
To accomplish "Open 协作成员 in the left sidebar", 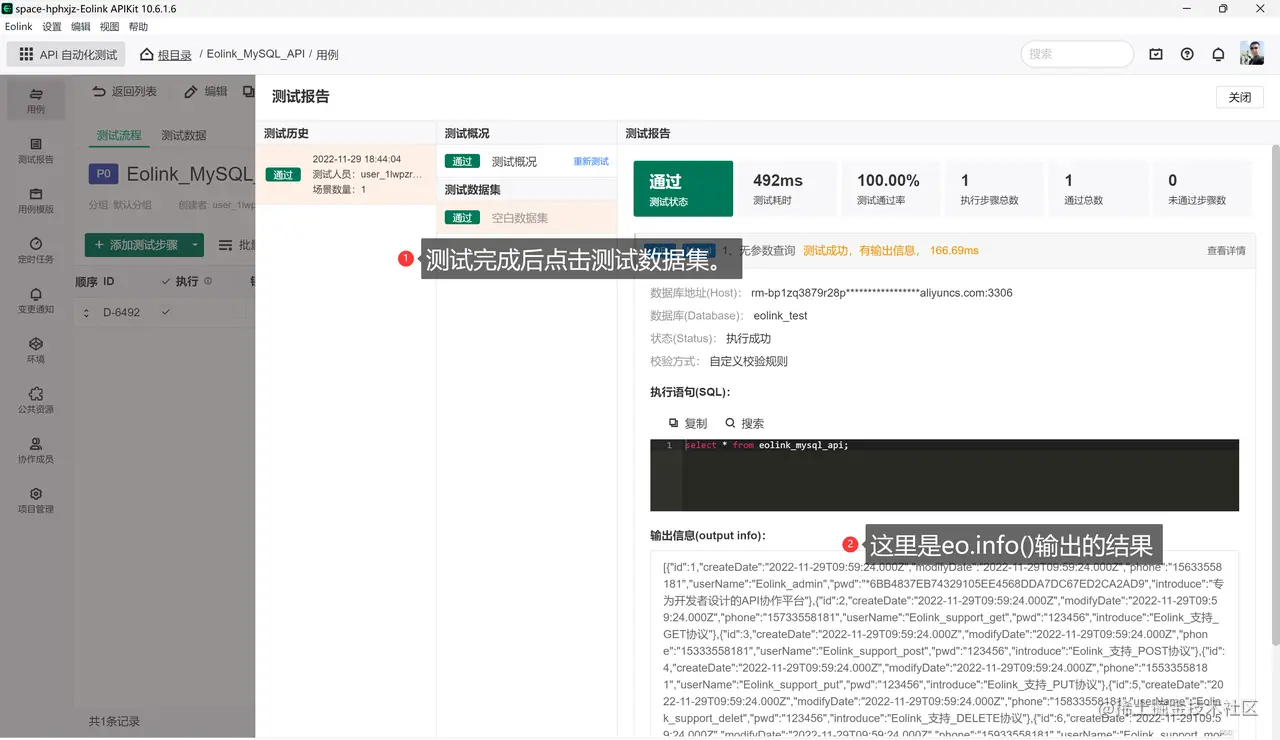I will coord(36,450).
